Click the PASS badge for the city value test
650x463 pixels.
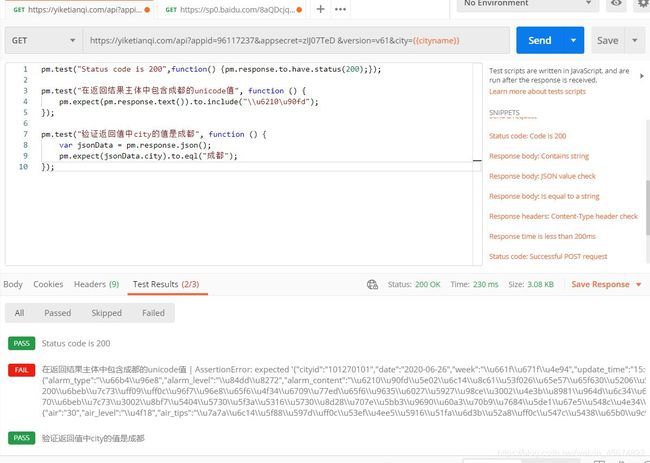click(22, 438)
